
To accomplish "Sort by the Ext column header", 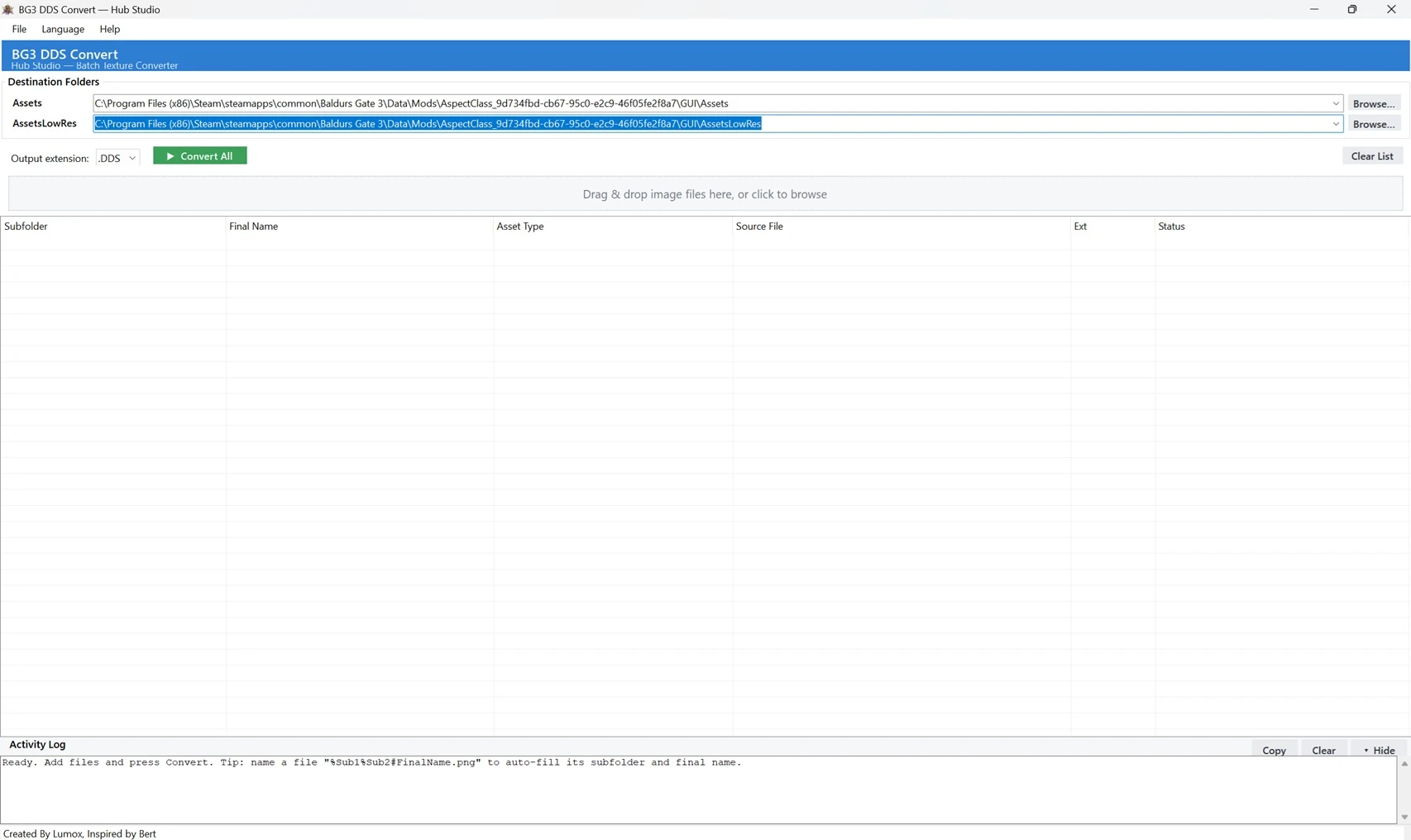I will tap(1112, 226).
